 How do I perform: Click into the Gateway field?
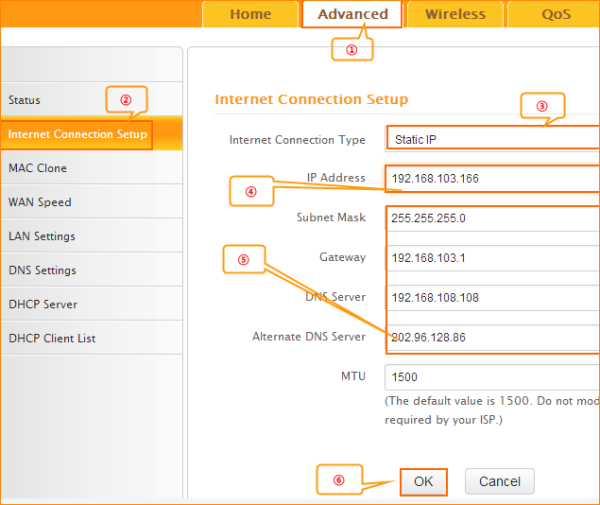tap(492, 258)
